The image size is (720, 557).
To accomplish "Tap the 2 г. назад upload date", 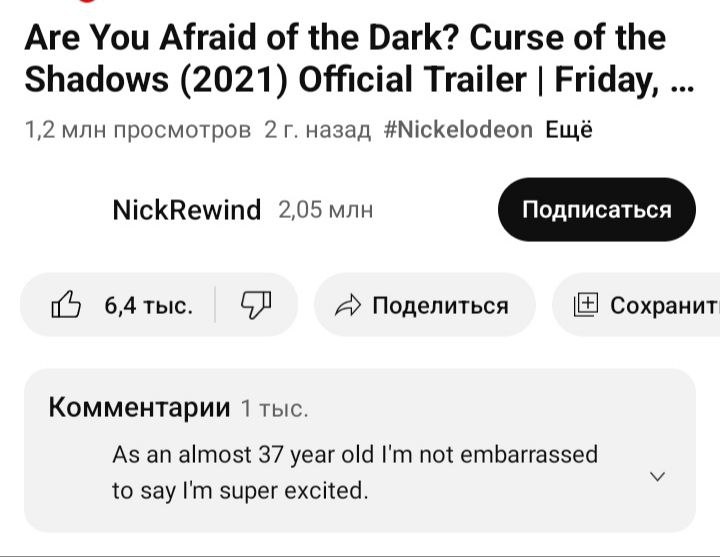I will [317, 130].
